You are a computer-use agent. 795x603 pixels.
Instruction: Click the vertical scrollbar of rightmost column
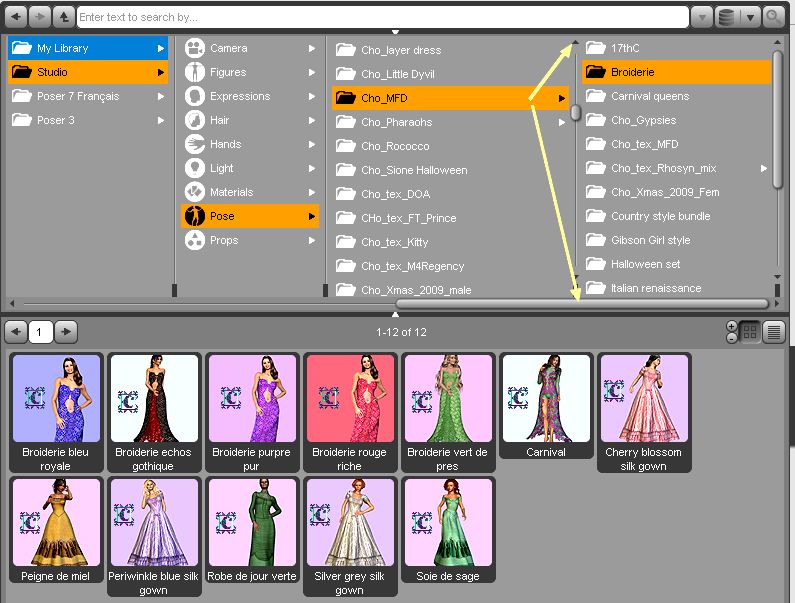tap(777, 120)
